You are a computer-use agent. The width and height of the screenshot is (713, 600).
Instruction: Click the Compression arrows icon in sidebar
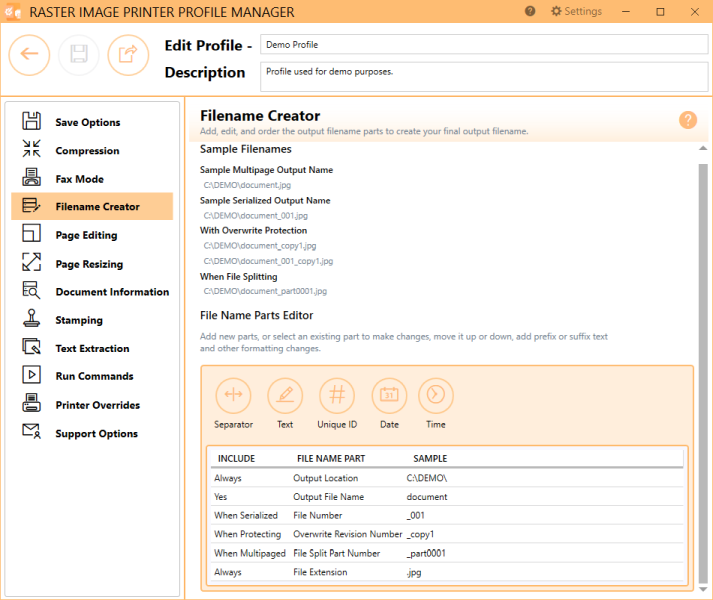(31, 149)
